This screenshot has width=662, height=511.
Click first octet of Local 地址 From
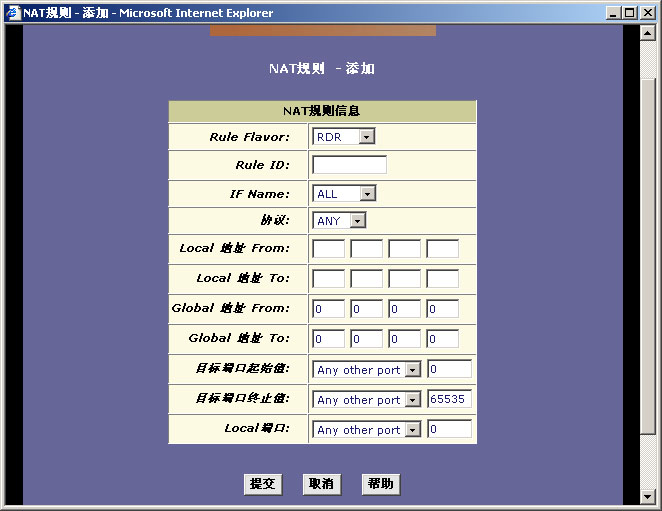pos(328,248)
